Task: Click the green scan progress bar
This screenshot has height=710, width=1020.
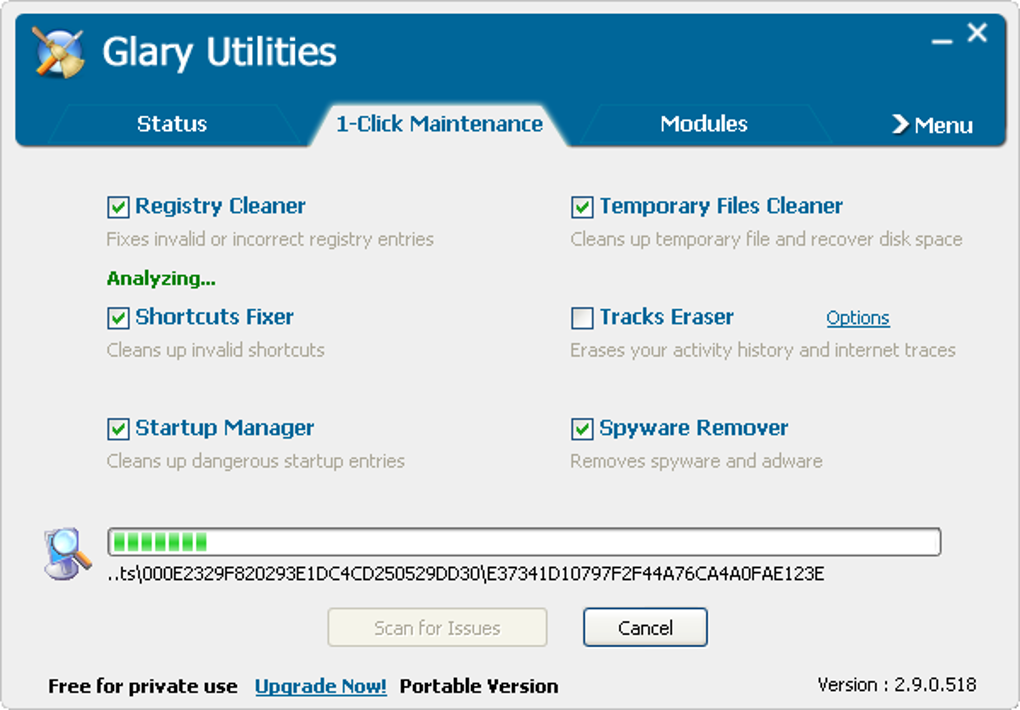Action: (x=524, y=541)
